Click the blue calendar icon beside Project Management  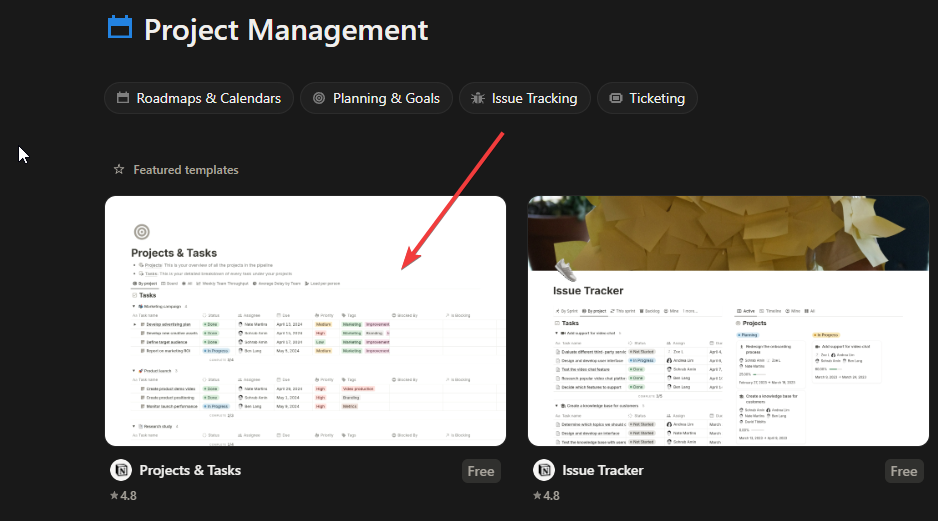120,28
